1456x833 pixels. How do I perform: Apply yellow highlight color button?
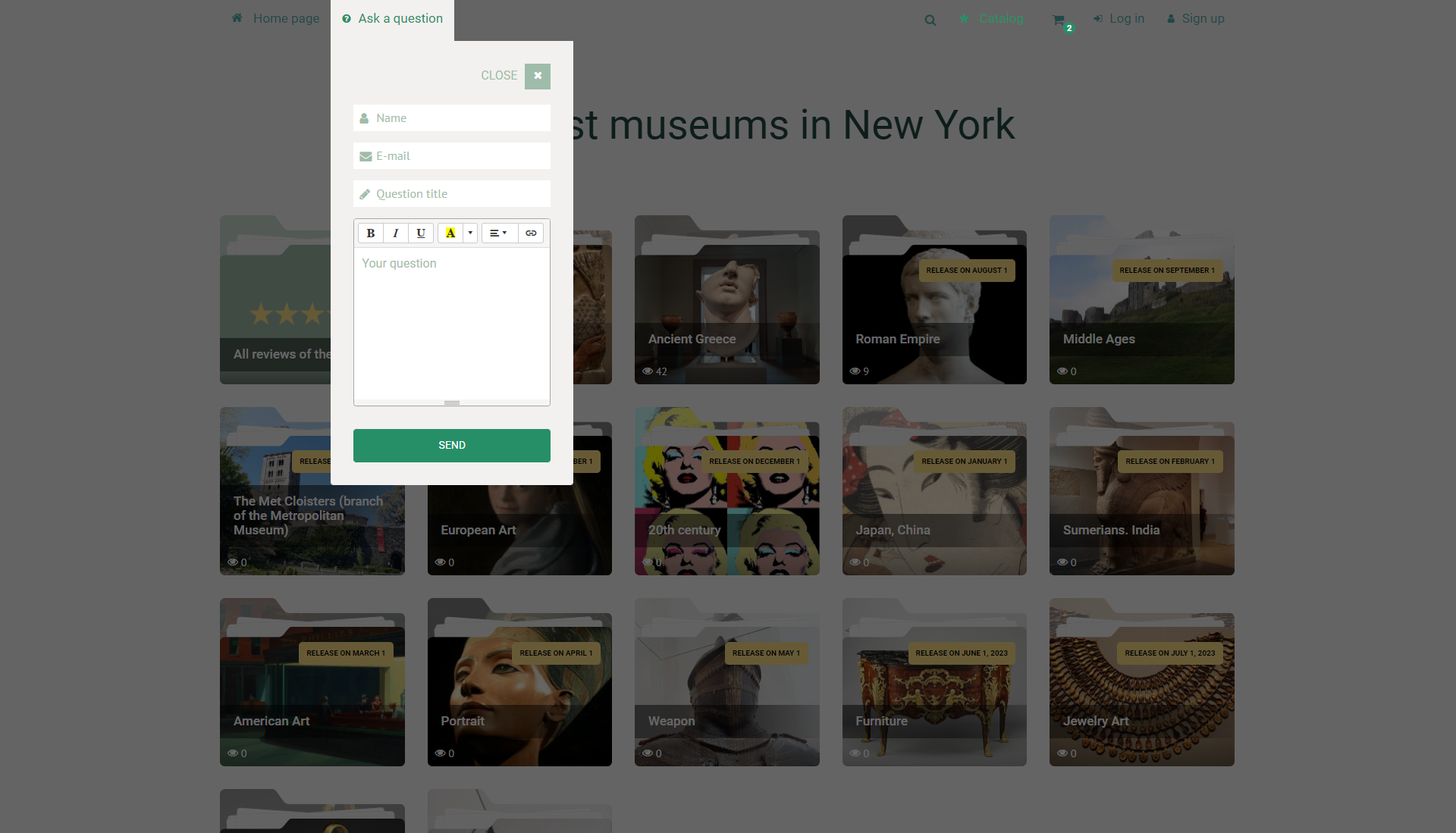tap(450, 233)
